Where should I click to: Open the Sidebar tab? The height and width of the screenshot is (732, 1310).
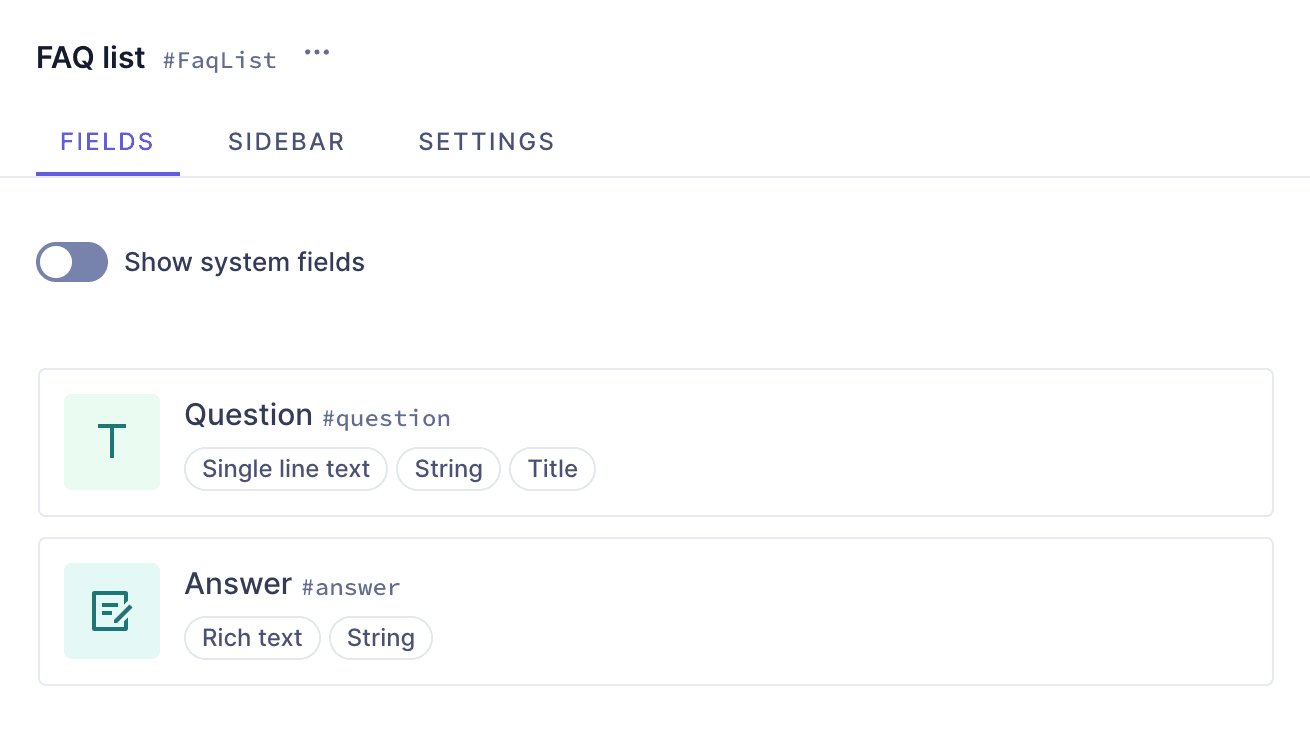[x=286, y=142]
